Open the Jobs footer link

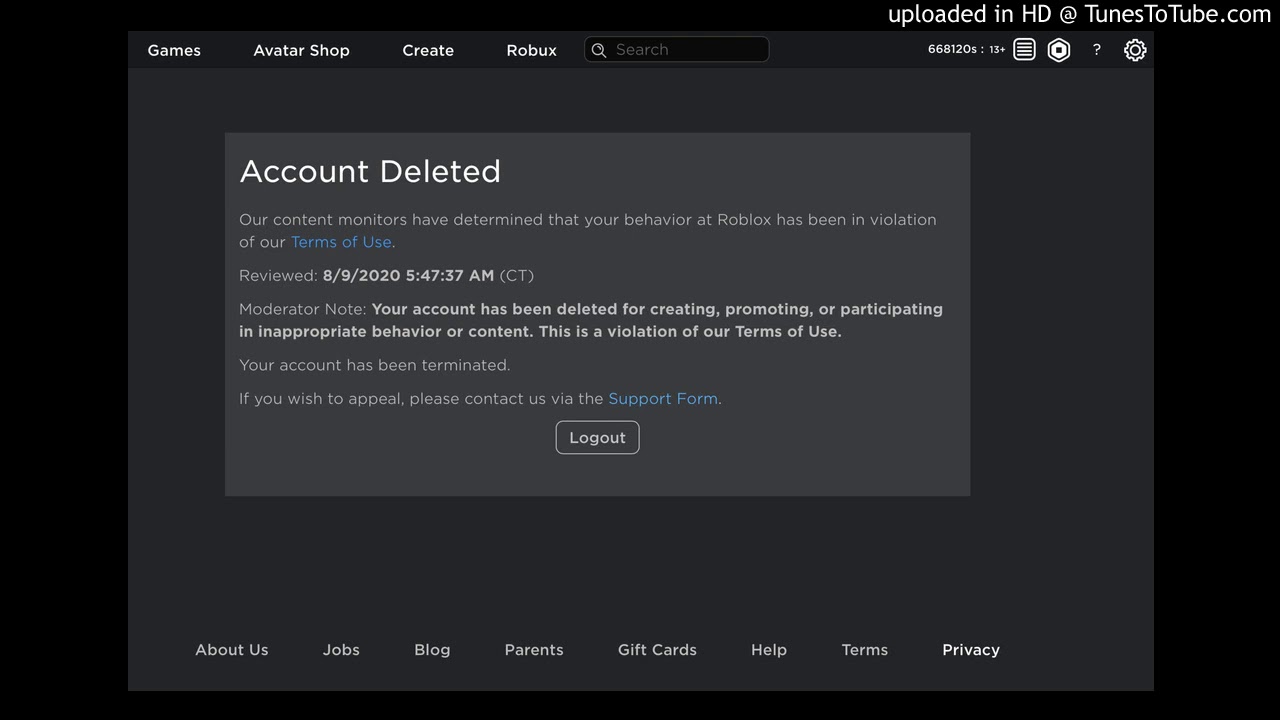click(x=341, y=650)
